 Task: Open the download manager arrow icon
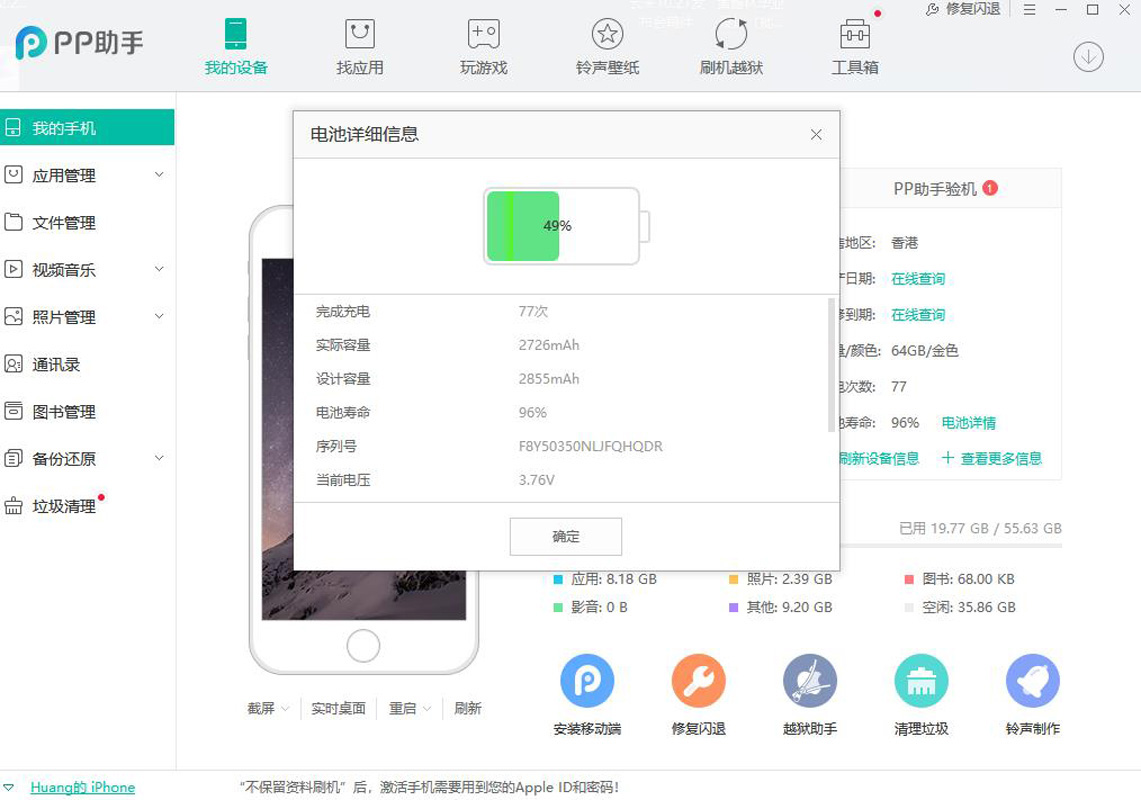pyautogui.click(x=1088, y=57)
